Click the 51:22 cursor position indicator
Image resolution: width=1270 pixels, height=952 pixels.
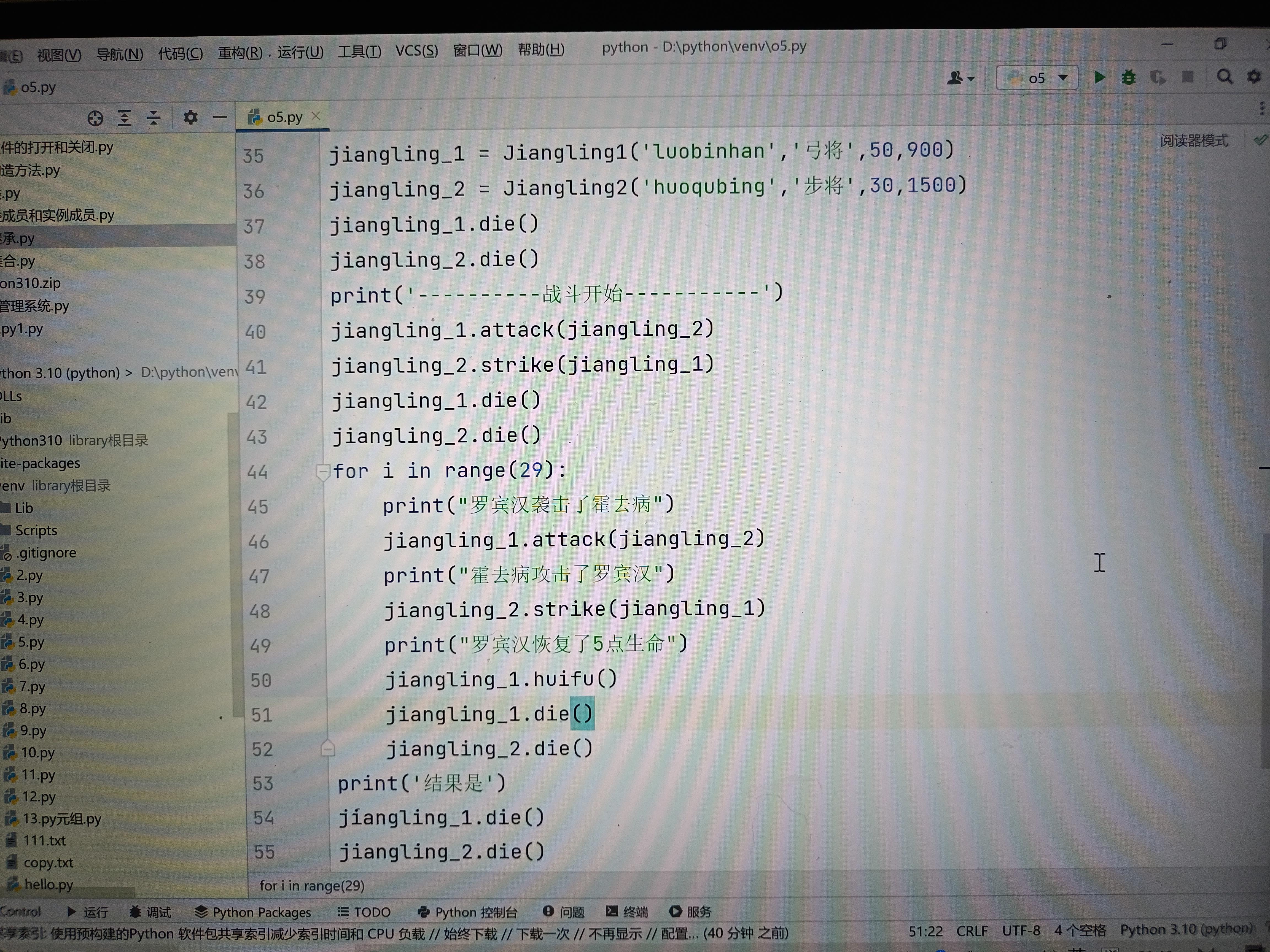pos(925,931)
